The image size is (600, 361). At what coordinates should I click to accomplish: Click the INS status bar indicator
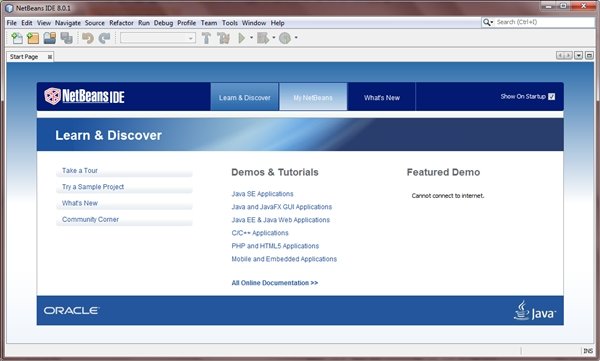588,351
